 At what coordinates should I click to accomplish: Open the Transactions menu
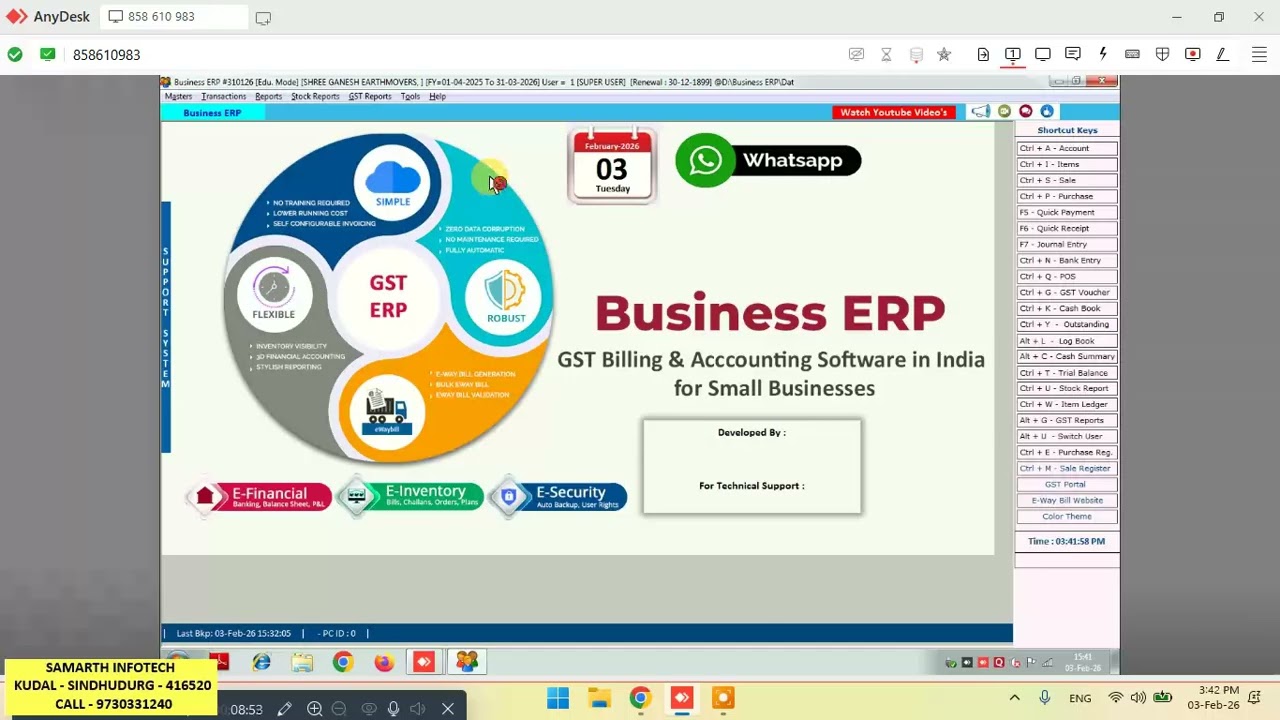click(x=223, y=97)
